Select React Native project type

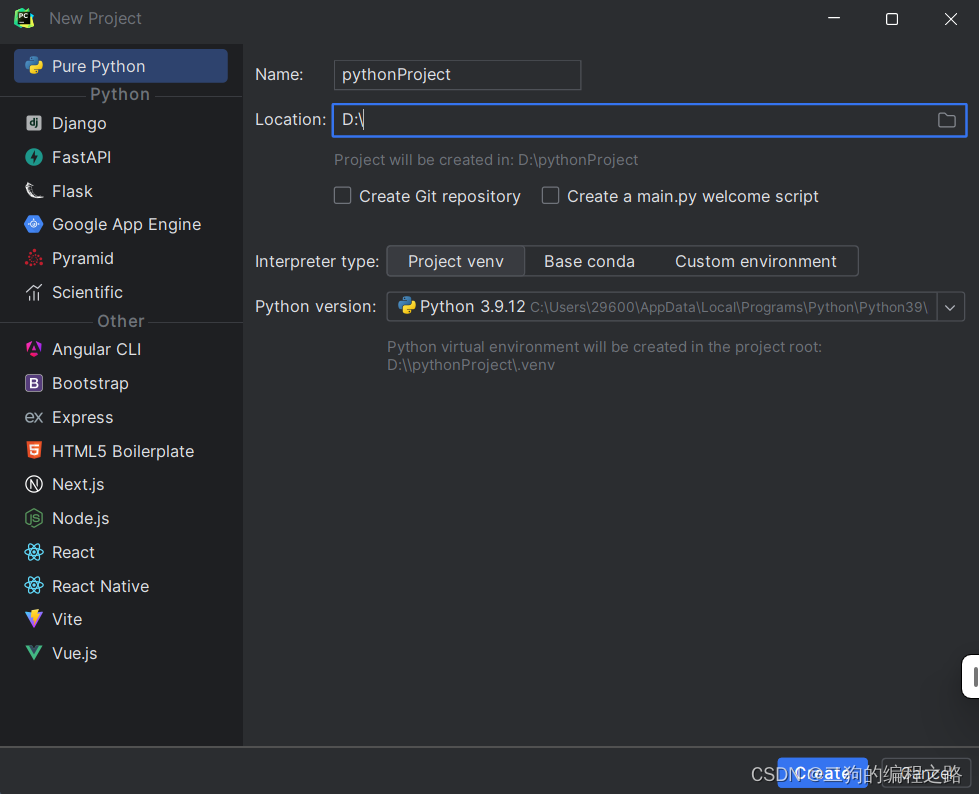click(x=121, y=586)
